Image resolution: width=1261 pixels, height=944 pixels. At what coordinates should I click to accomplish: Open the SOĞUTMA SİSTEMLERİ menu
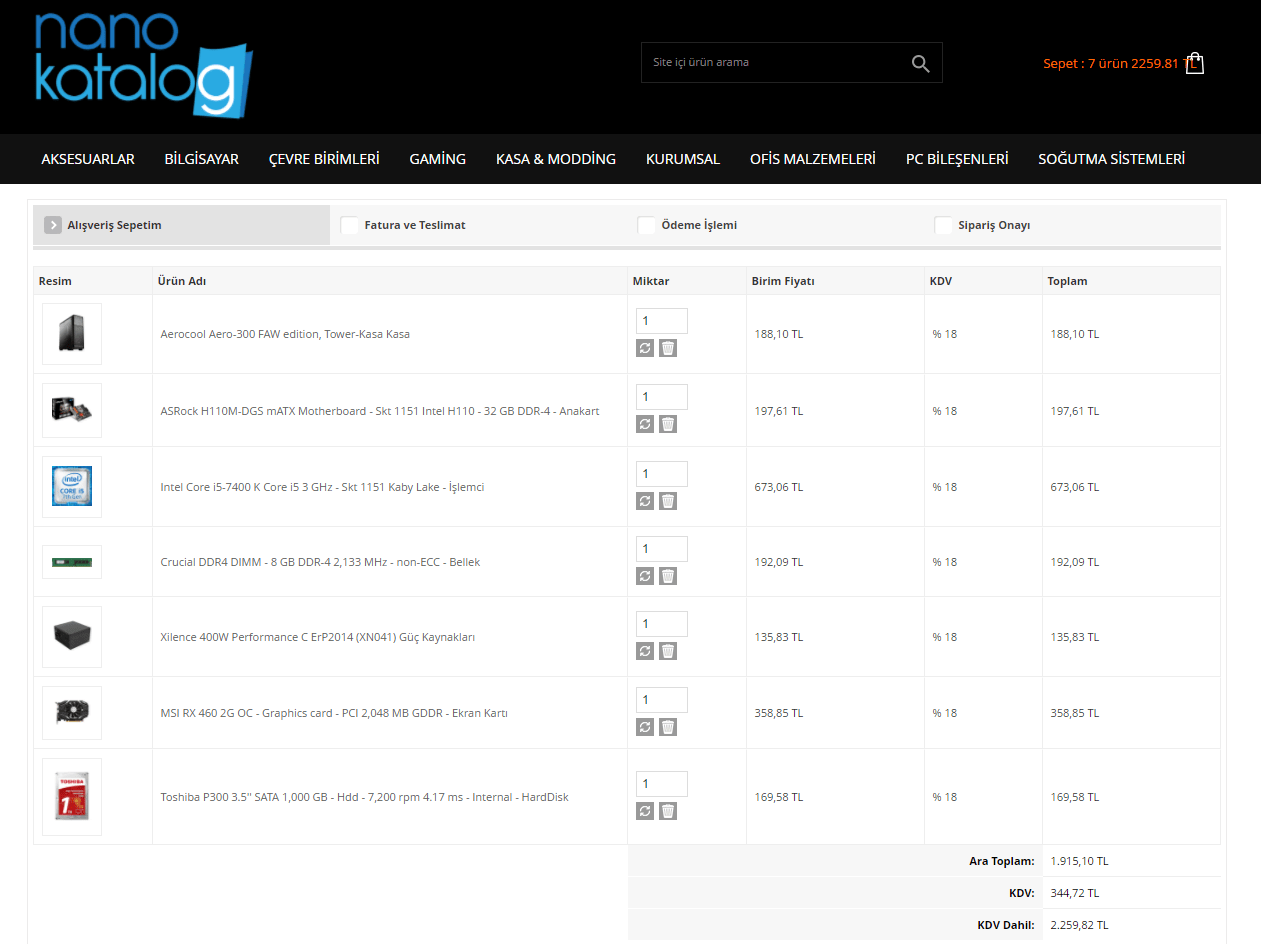(x=1112, y=159)
